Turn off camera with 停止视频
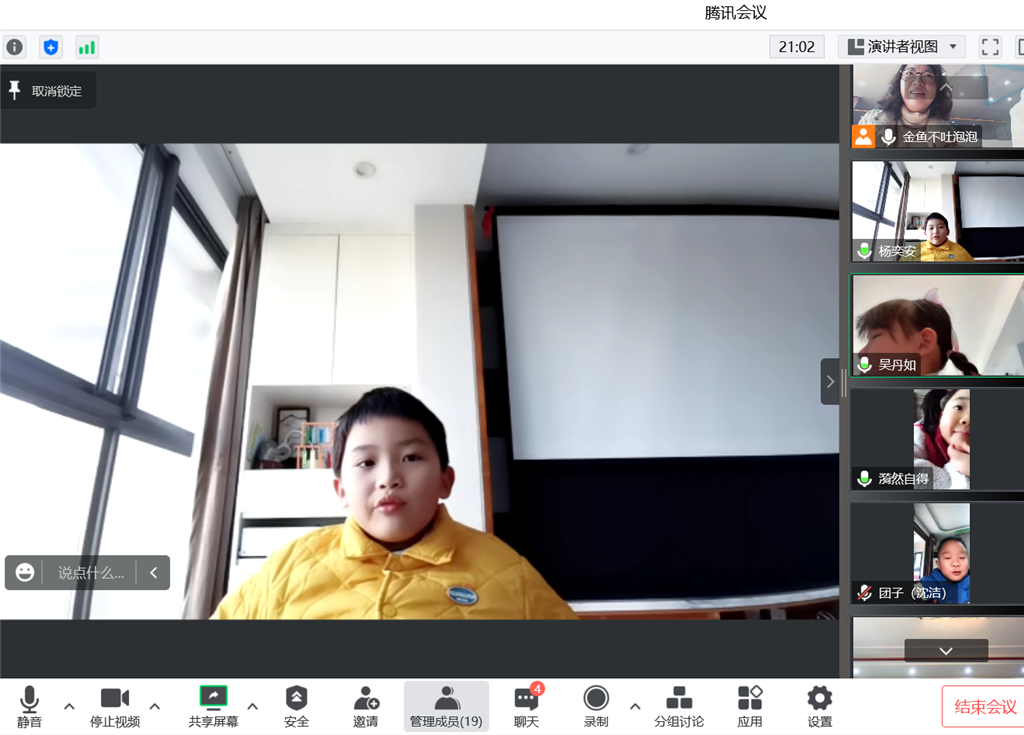The height and width of the screenshot is (735, 1024). pyautogui.click(x=115, y=706)
